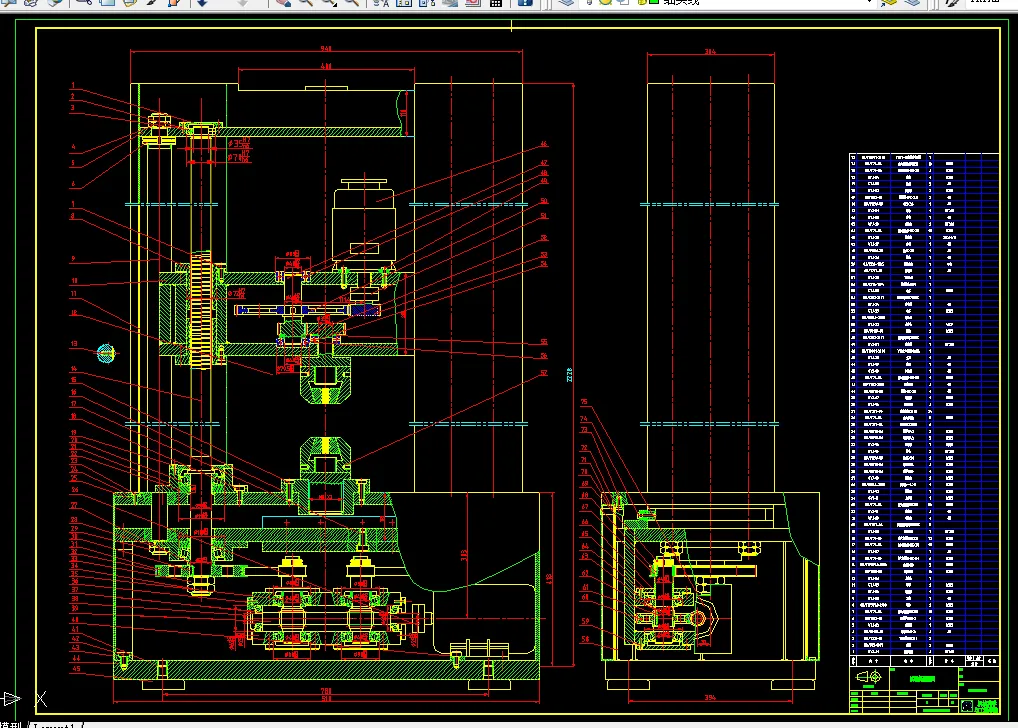
Task: Select the vertical "313" dimension in the base
Action: coord(464,556)
